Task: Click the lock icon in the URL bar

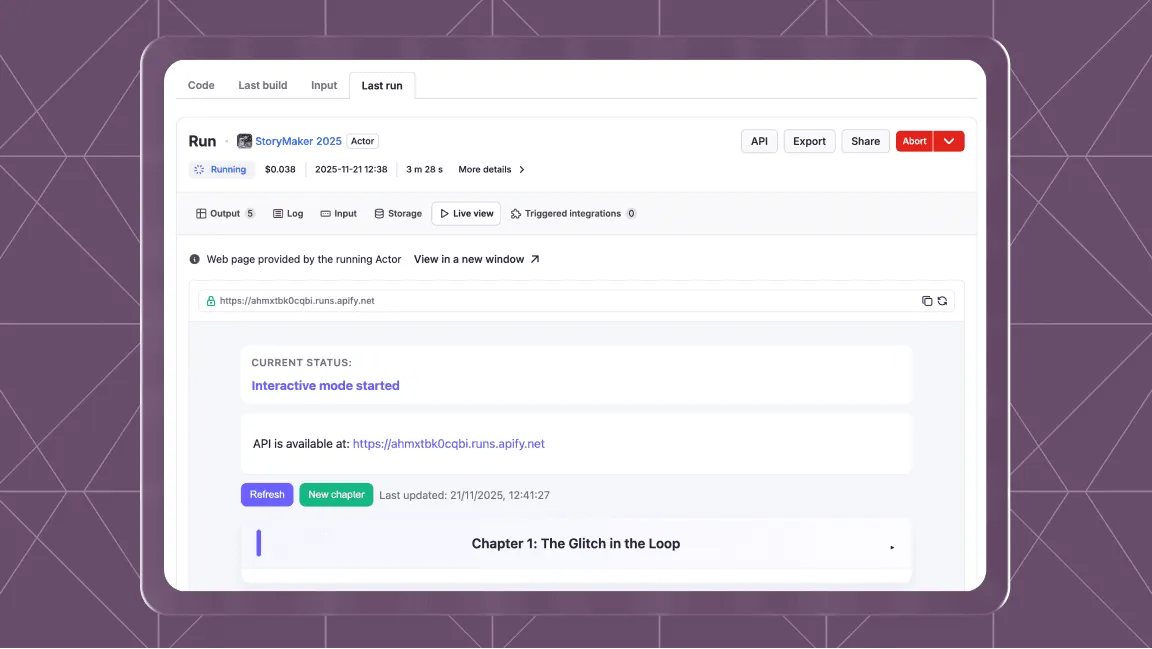Action: [x=211, y=301]
